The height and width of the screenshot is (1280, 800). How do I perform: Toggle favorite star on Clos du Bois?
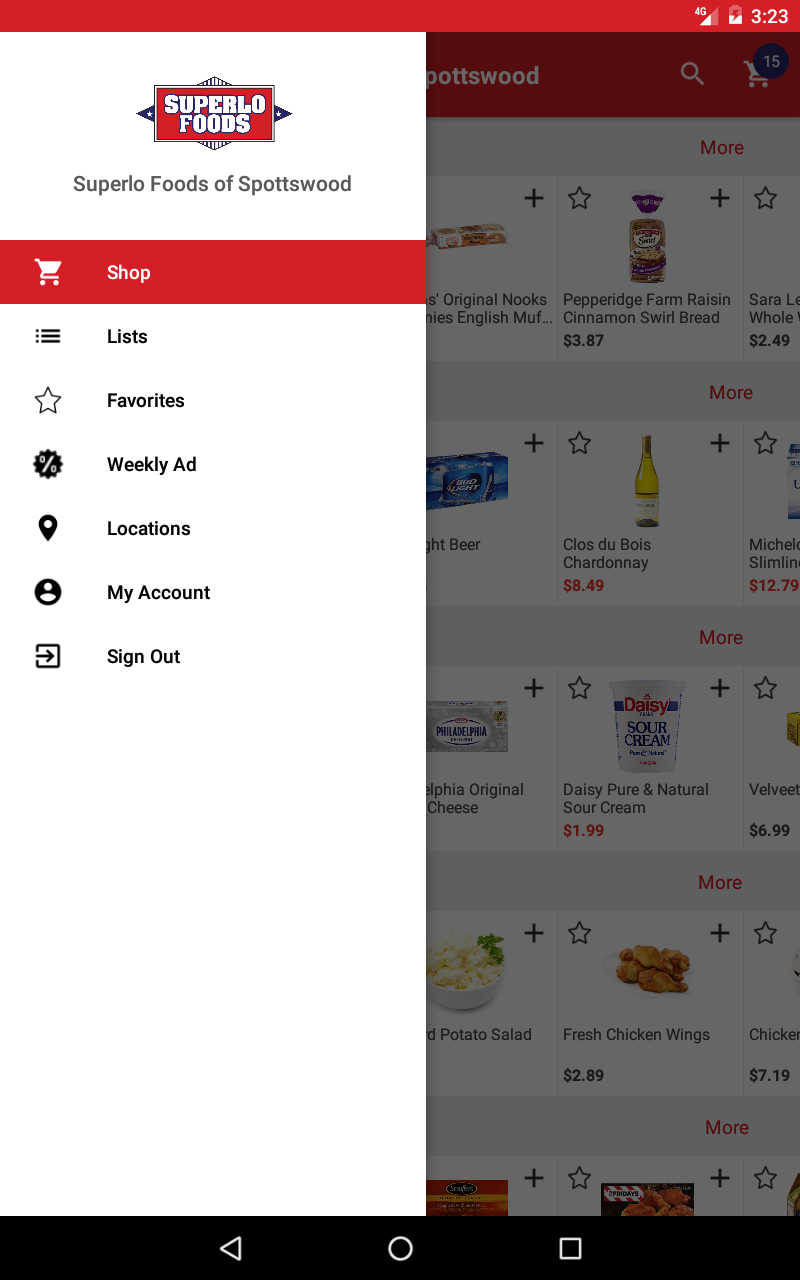coord(579,443)
